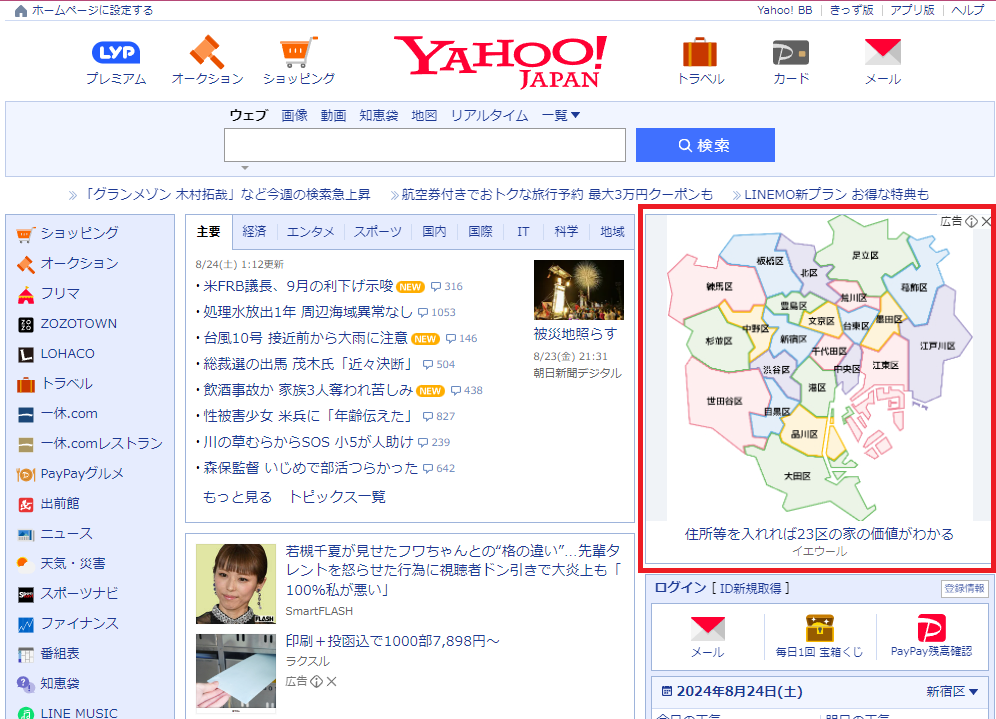The image size is (996, 719).
Task: Open the PayPay balance check icon
Action: coord(931,629)
